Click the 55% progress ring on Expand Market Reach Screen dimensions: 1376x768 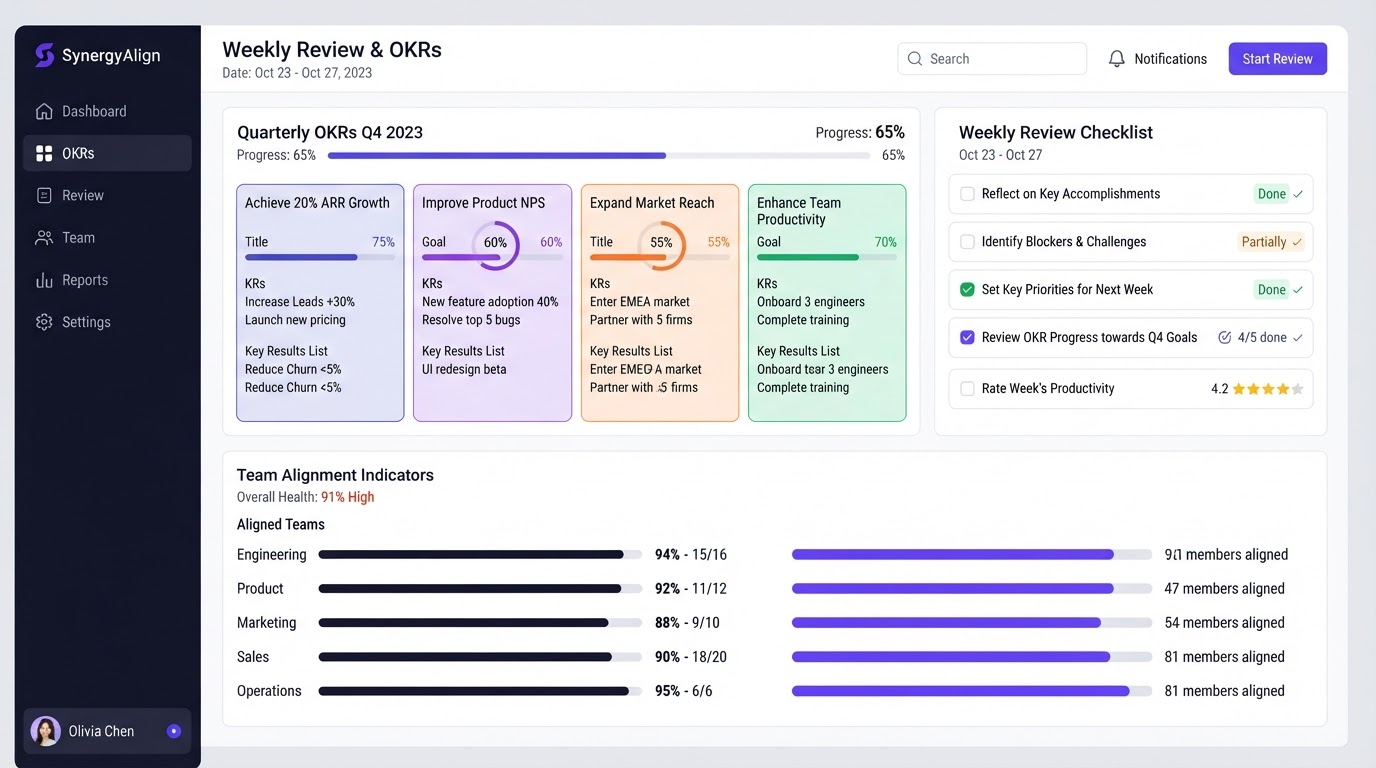pyautogui.click(x=661, y=243)
